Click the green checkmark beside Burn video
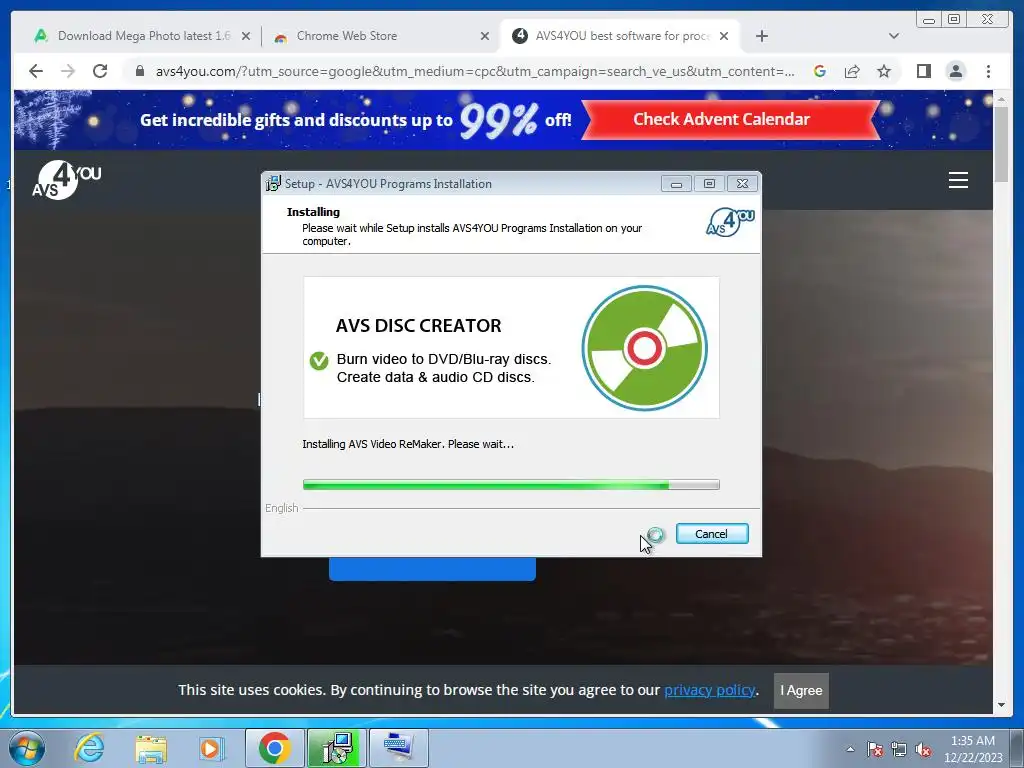The width and height of the screenshot is (1024, 768). point(319,360)
